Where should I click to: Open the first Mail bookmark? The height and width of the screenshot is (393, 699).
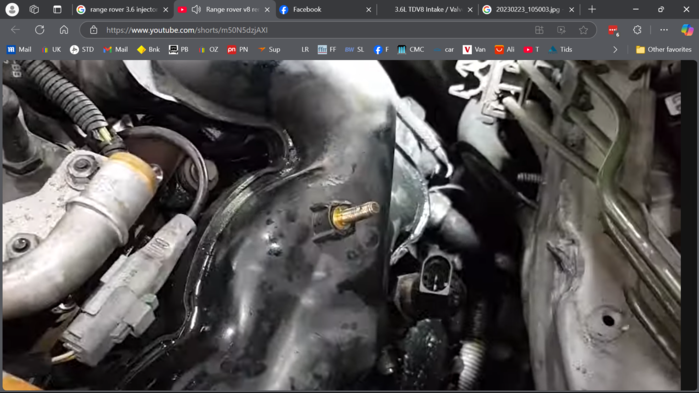[x=19, y=49]
